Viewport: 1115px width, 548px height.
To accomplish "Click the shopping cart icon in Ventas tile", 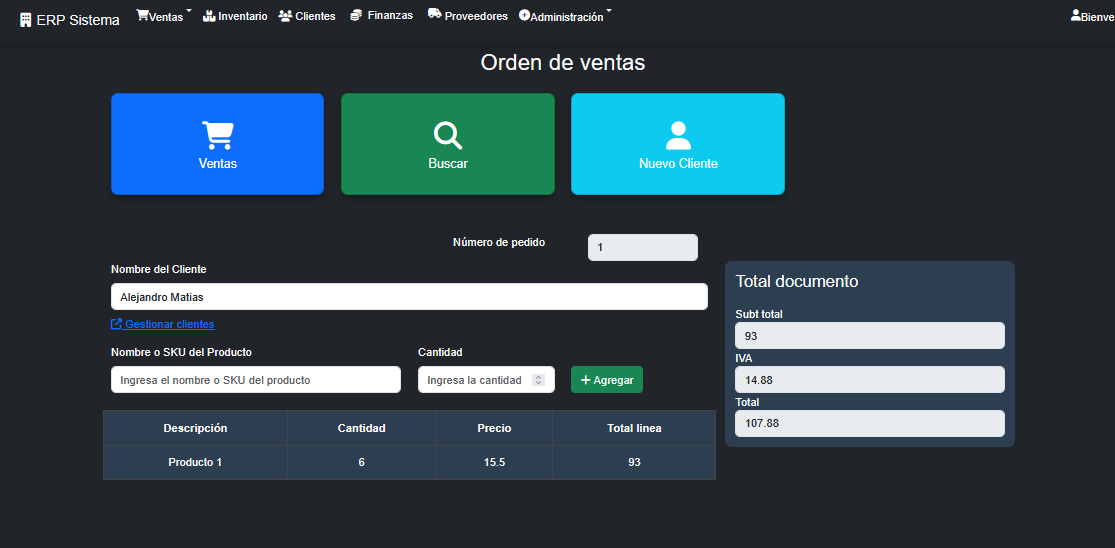I will tap(217, 135).
